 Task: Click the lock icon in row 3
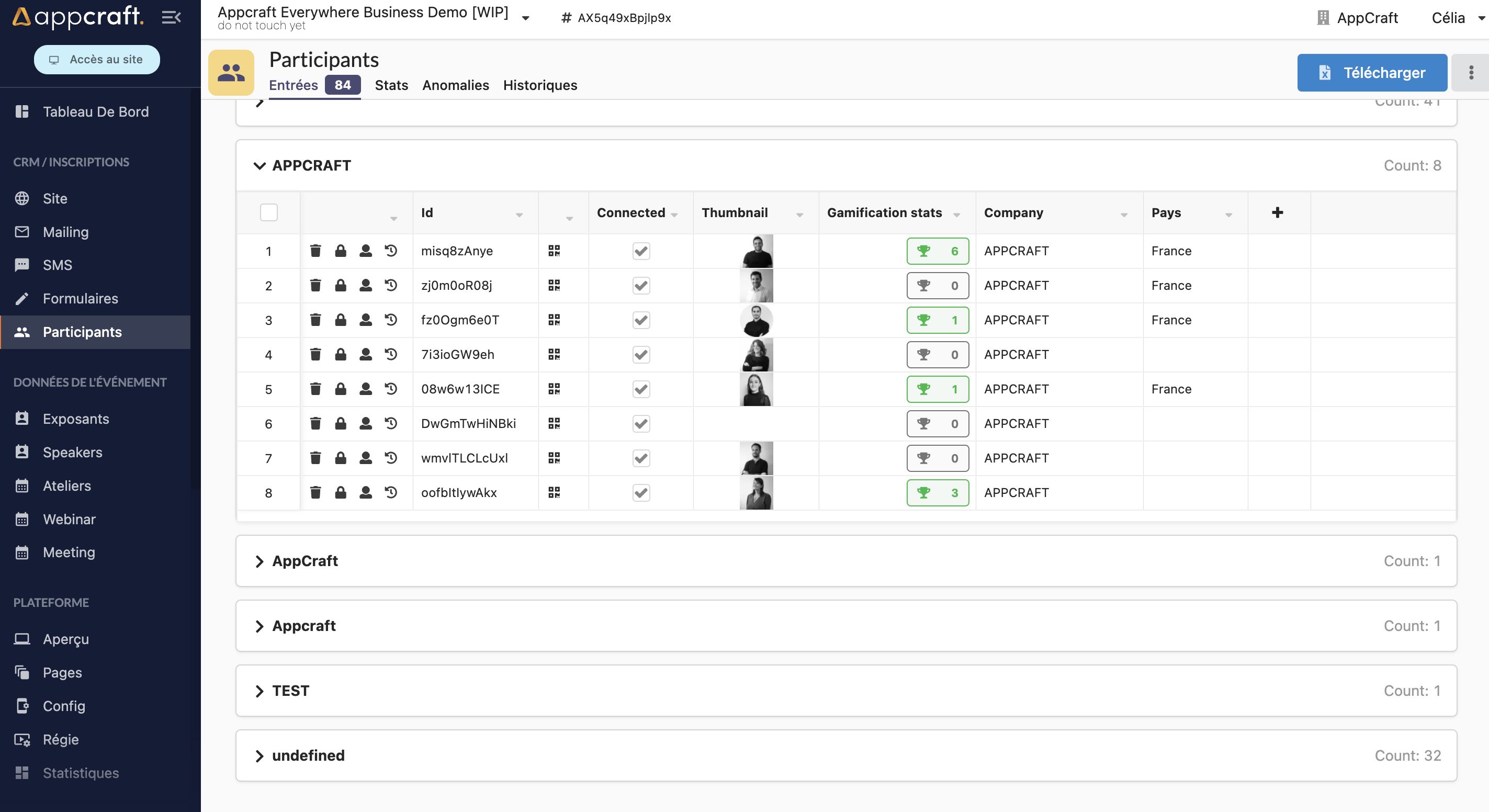coord(341,320)
